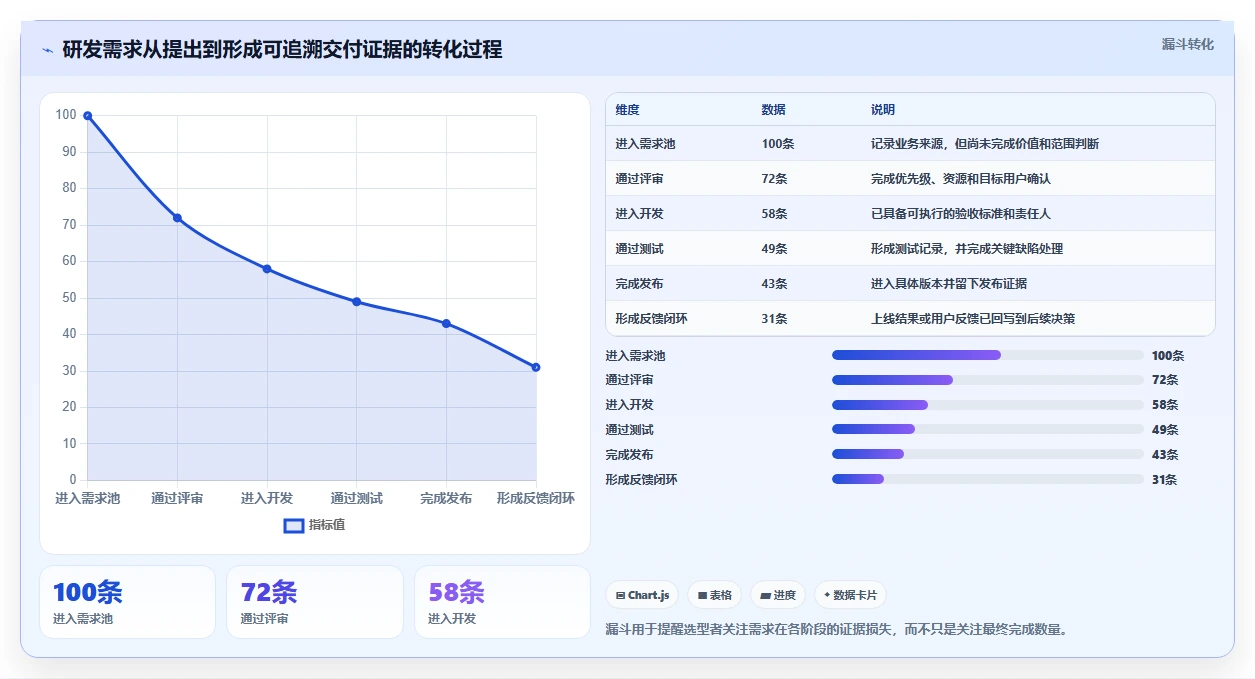Click the 维度 table column header

point(628,110)
